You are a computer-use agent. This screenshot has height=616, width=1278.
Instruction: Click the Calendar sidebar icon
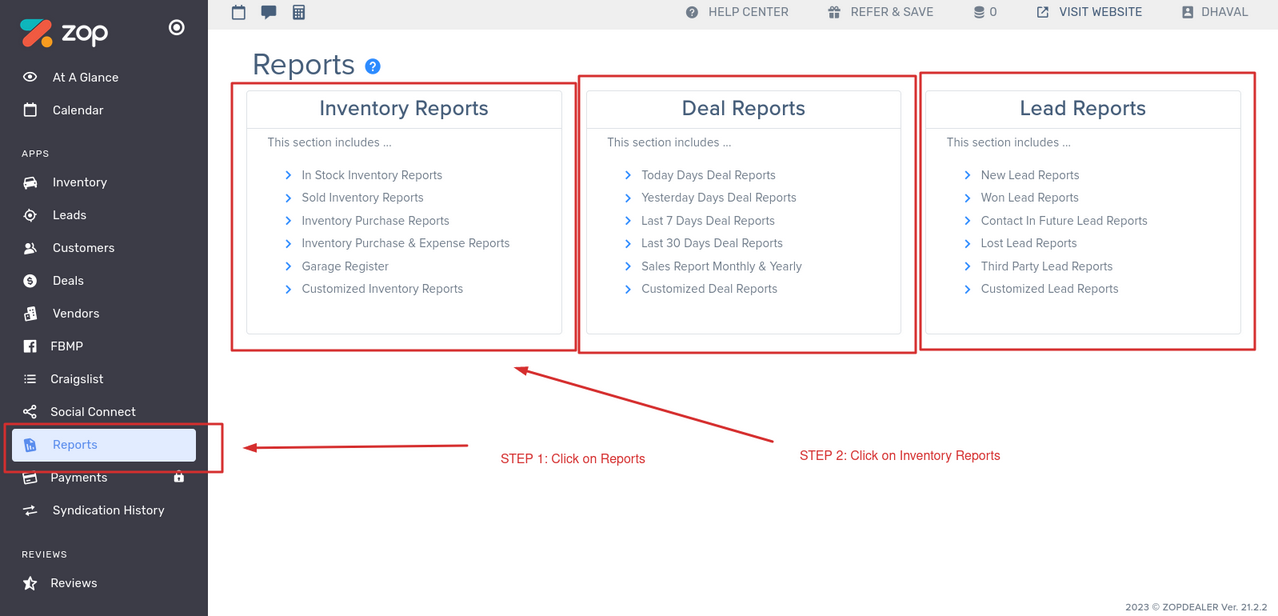pyautogui.click(x=30, y=110)
